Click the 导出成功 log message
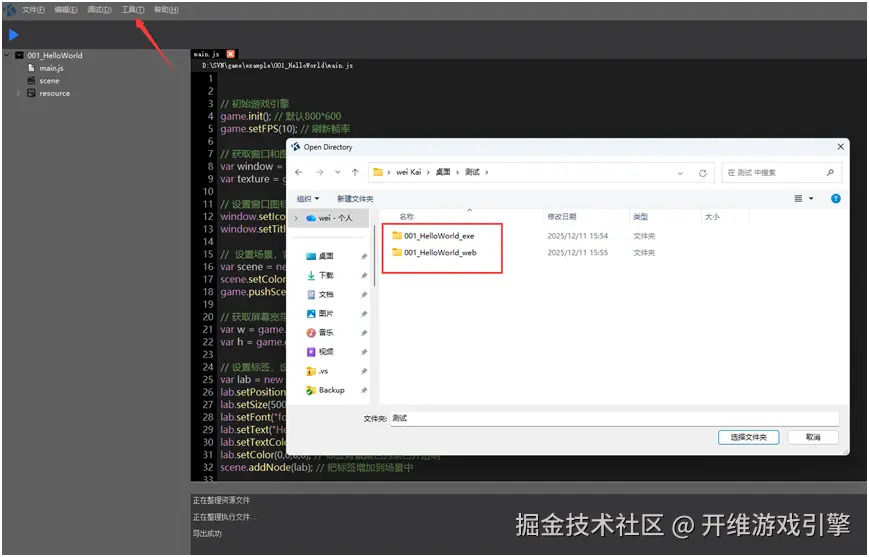Viewport: 869px width, 557px height. pos(207,534)
